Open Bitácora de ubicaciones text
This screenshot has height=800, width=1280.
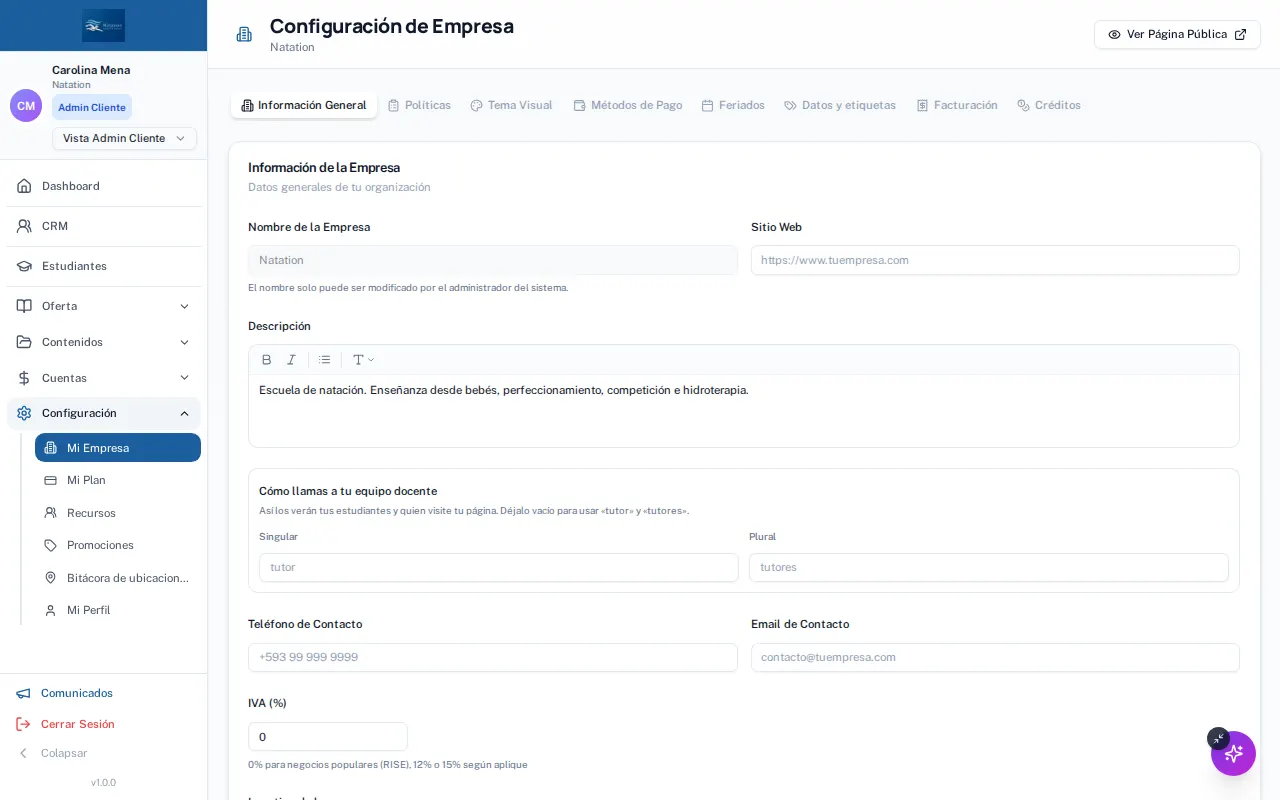pyautogui.click(x=128, y=578)
